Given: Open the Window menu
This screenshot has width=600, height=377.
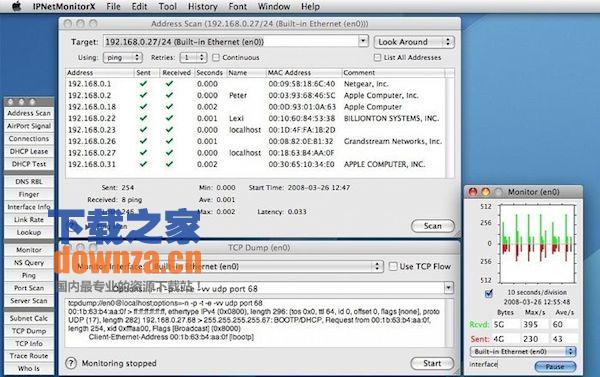Looking at the screenshot, I should click(274, 7).
